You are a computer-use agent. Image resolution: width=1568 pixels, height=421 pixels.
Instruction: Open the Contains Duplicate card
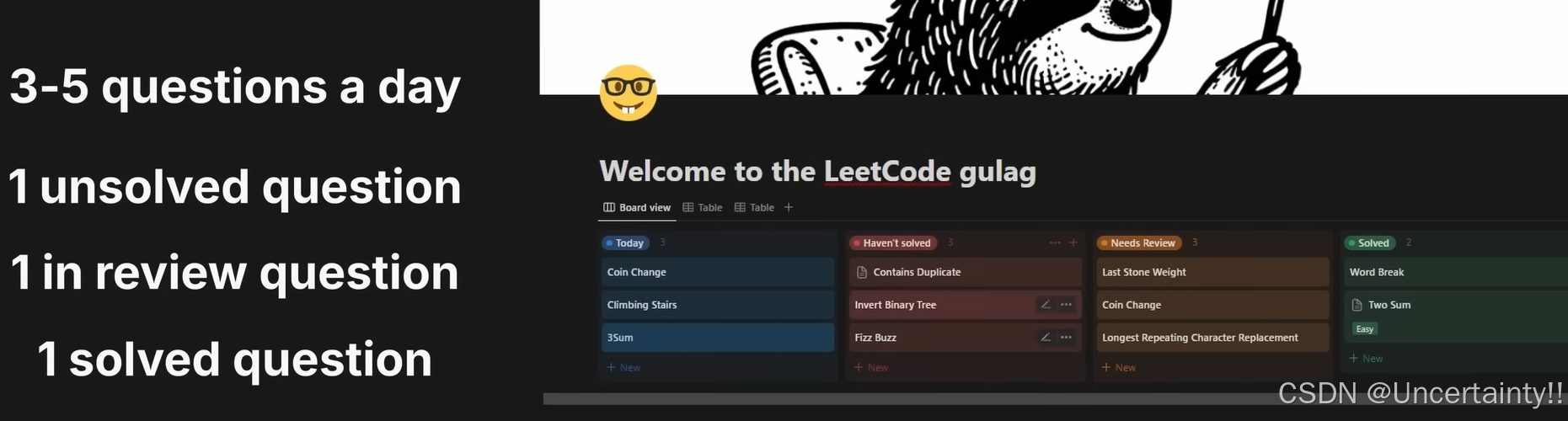coord(966,272)
